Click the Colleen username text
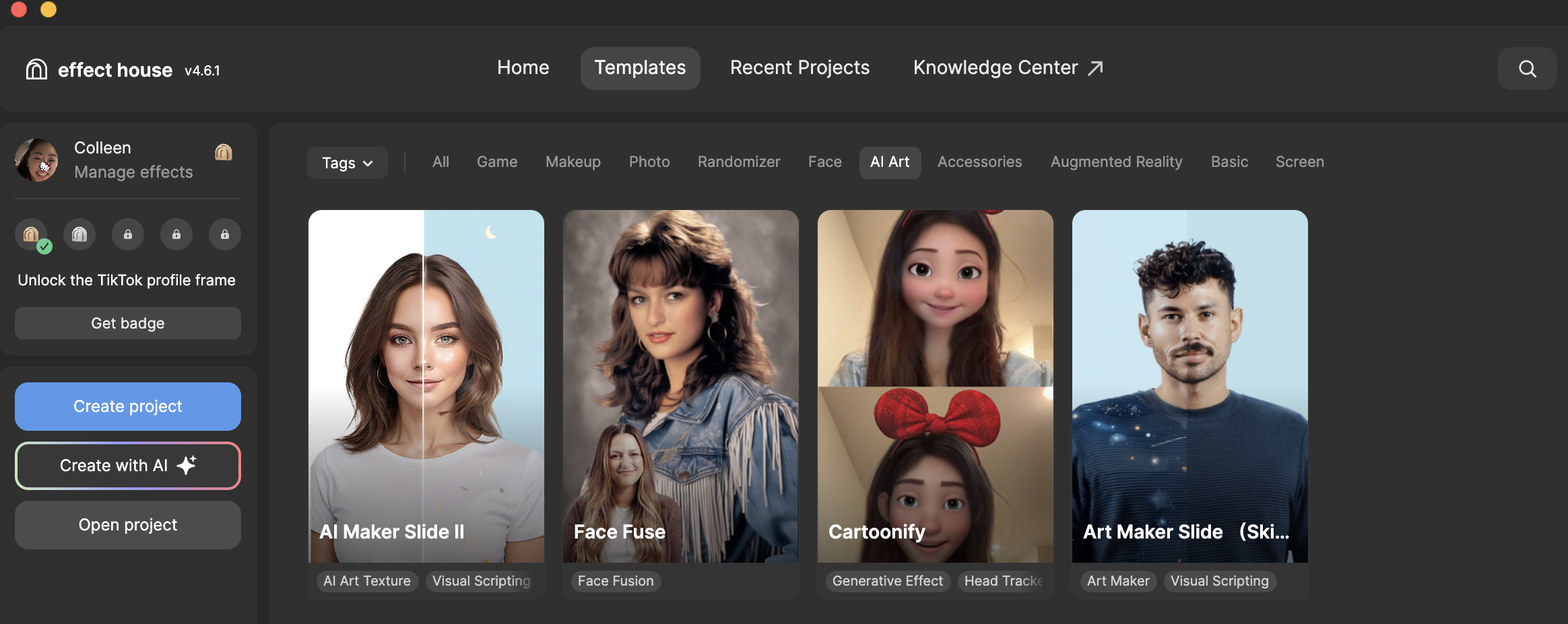Image resolution: width=1568 pixels, height=624 pixels. click(x=102, y=148)
